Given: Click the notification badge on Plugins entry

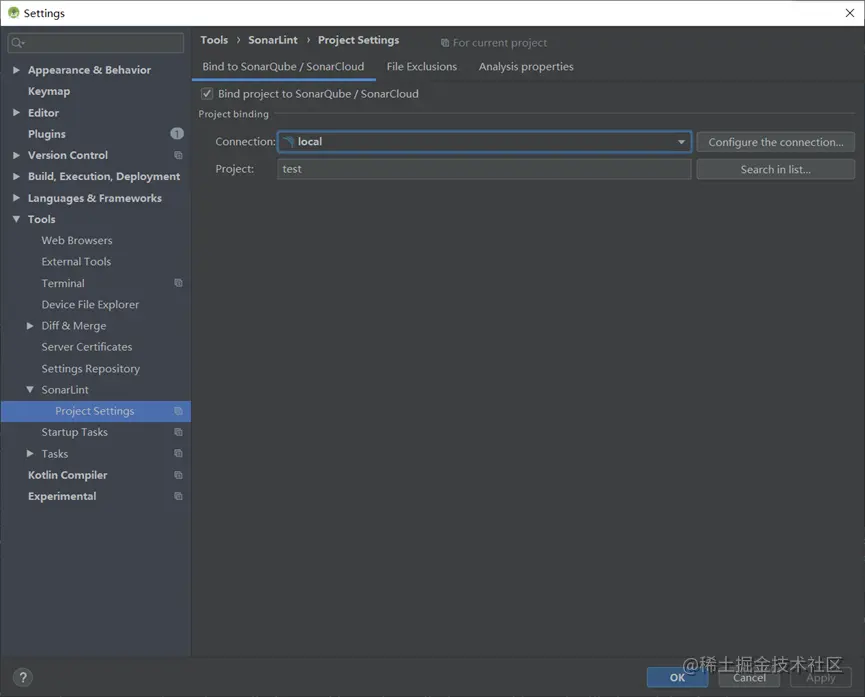Looking at the screenshot, I should [x=177, y=133].
